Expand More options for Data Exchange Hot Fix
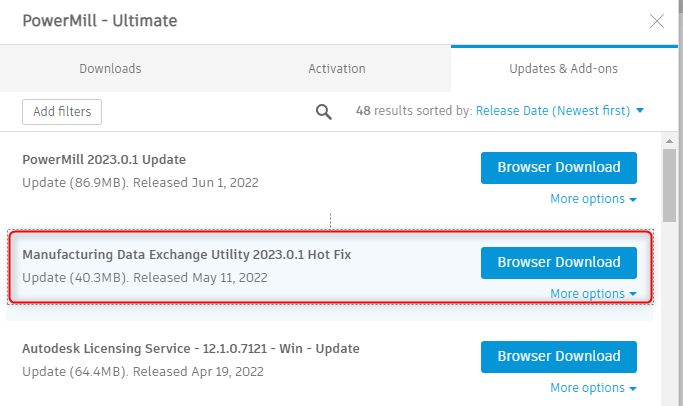Screen dimensions: 683x406 (x=593, y=294)
